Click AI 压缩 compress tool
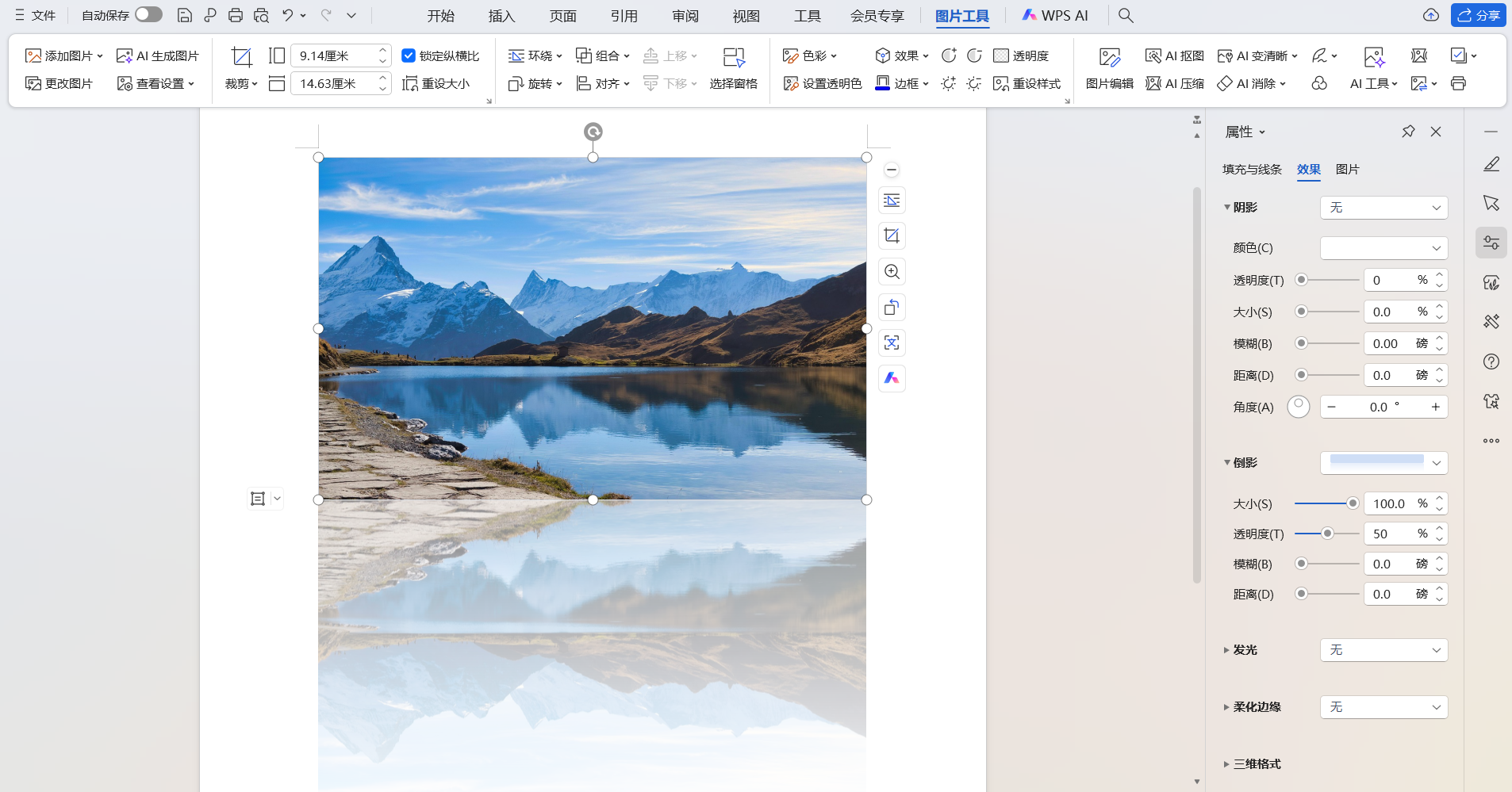Screen dimensions: 1512x792 point(1175,84)
